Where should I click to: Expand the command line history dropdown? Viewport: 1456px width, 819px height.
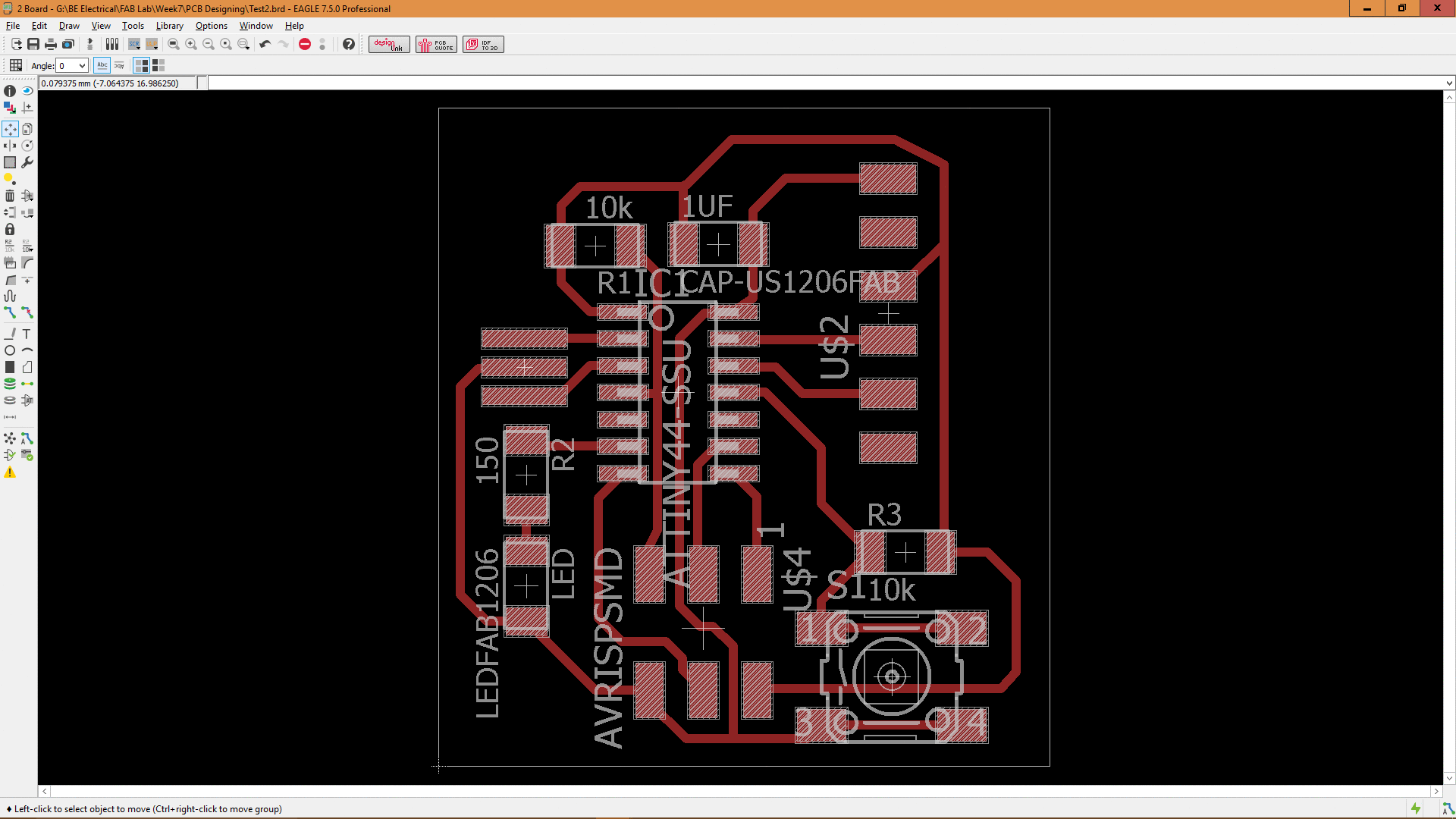click(1448, 83)
